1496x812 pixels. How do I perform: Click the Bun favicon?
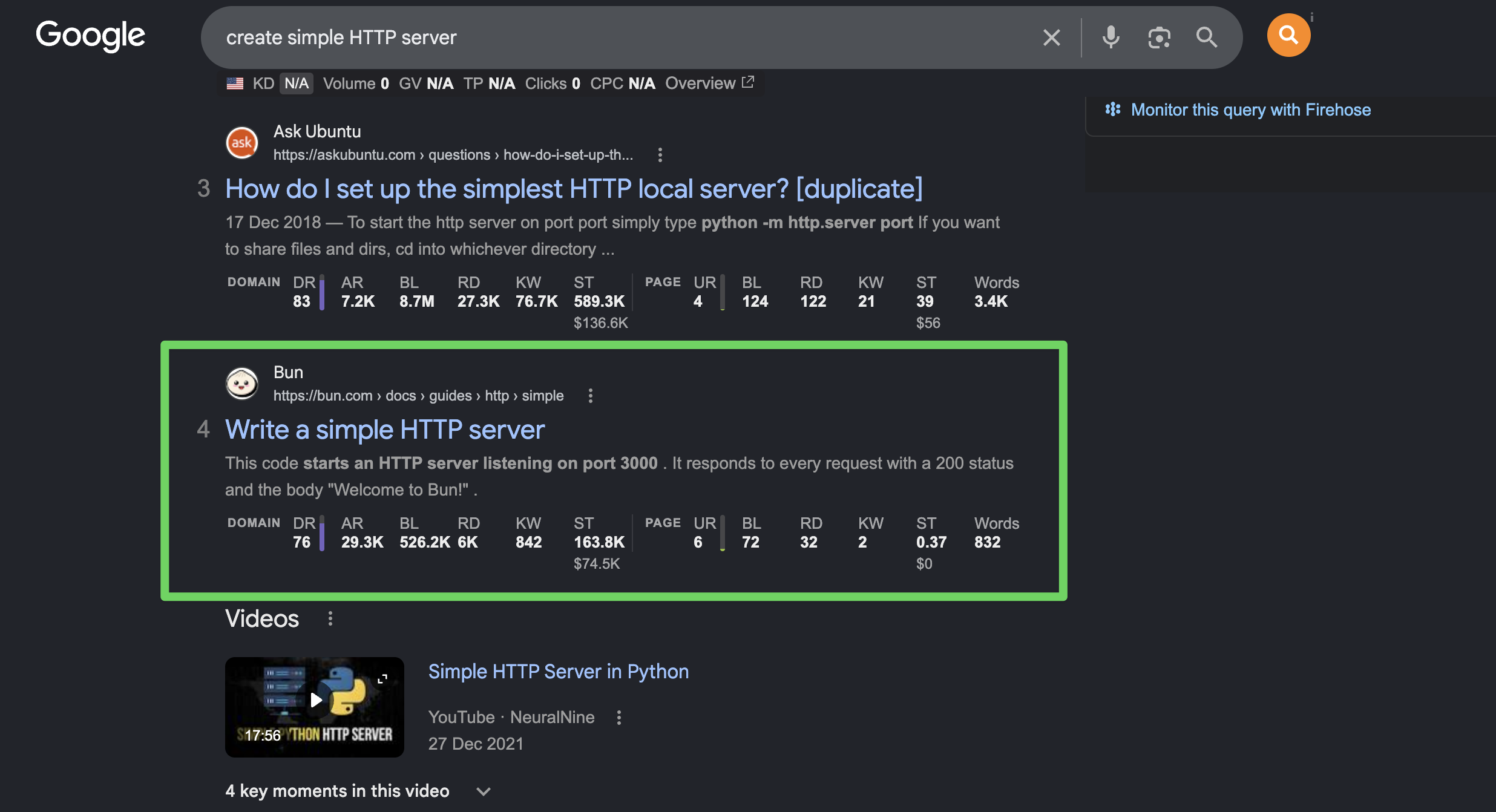point(242,384)
